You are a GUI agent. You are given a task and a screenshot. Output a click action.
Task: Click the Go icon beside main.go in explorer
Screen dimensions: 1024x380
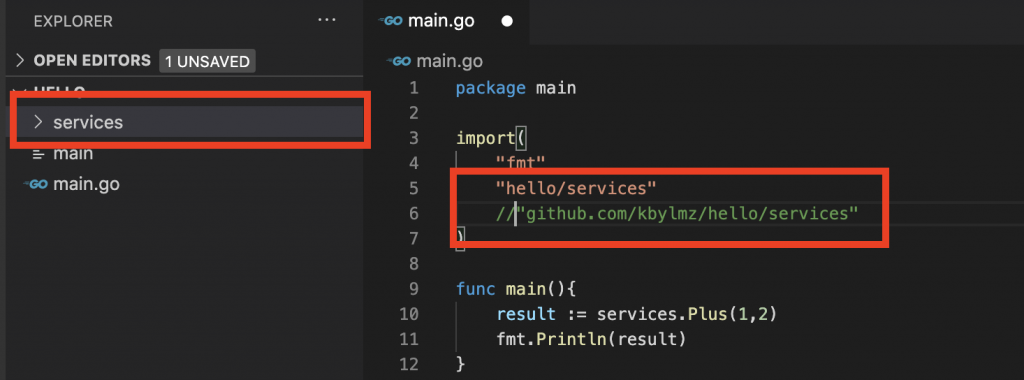35,185
